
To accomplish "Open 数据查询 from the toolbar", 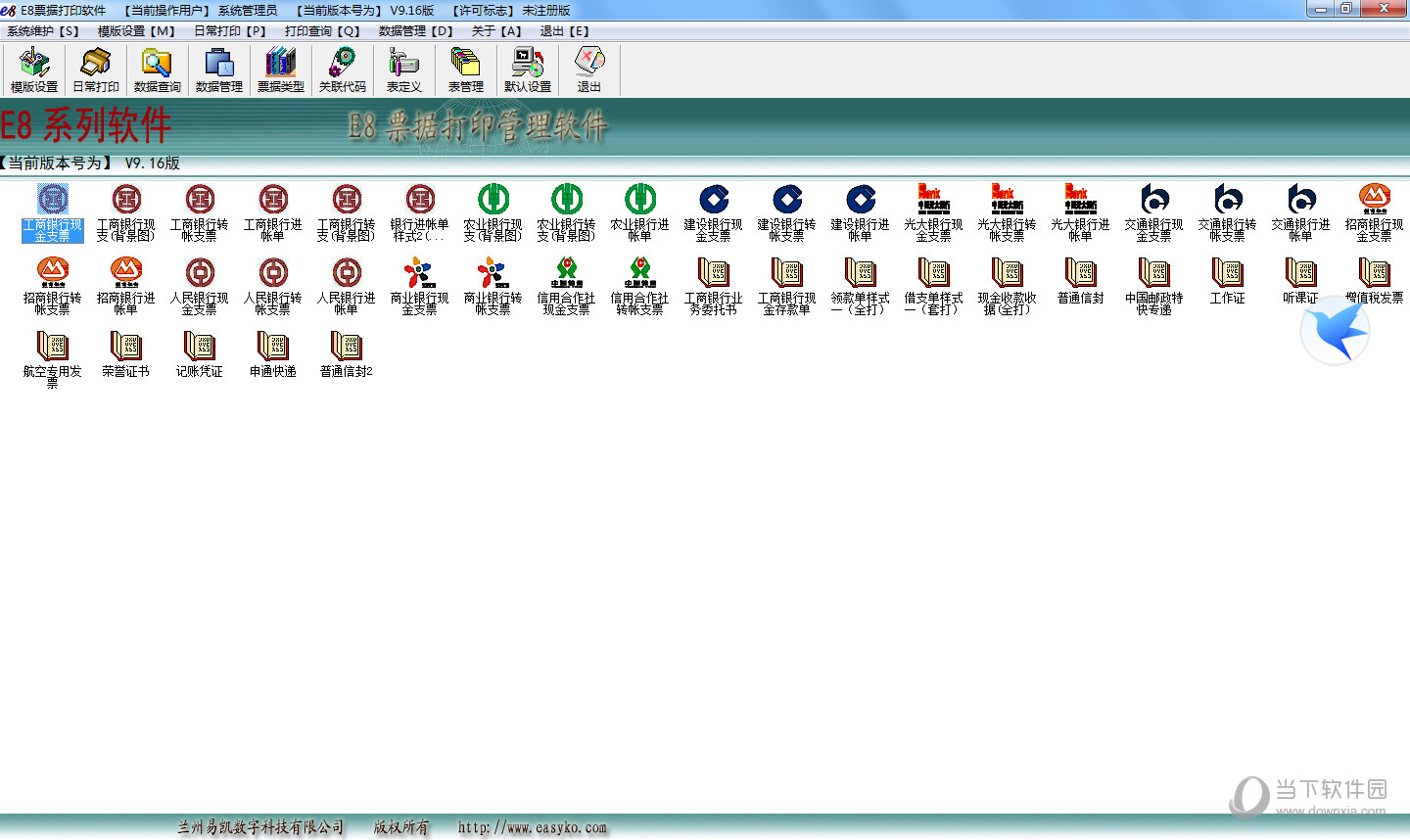I will tap(158, 70).
